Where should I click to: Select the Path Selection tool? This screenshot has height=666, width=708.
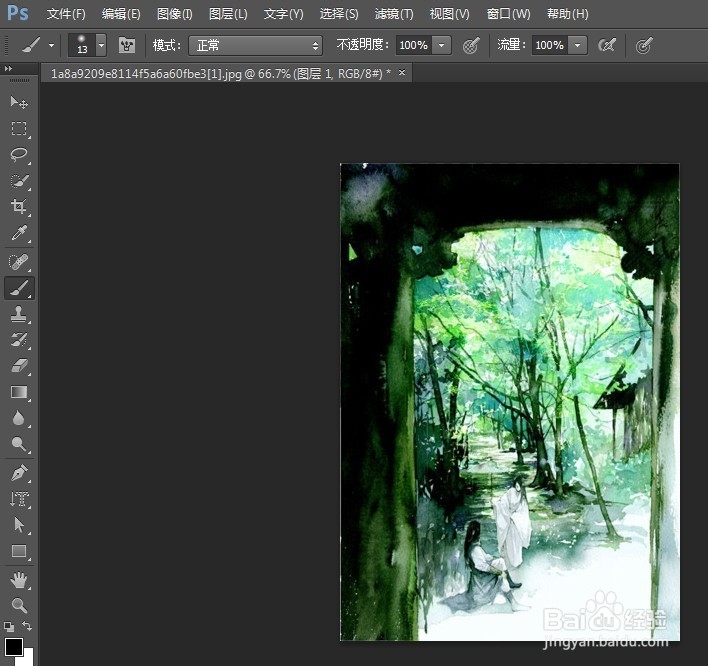[19, 525]
